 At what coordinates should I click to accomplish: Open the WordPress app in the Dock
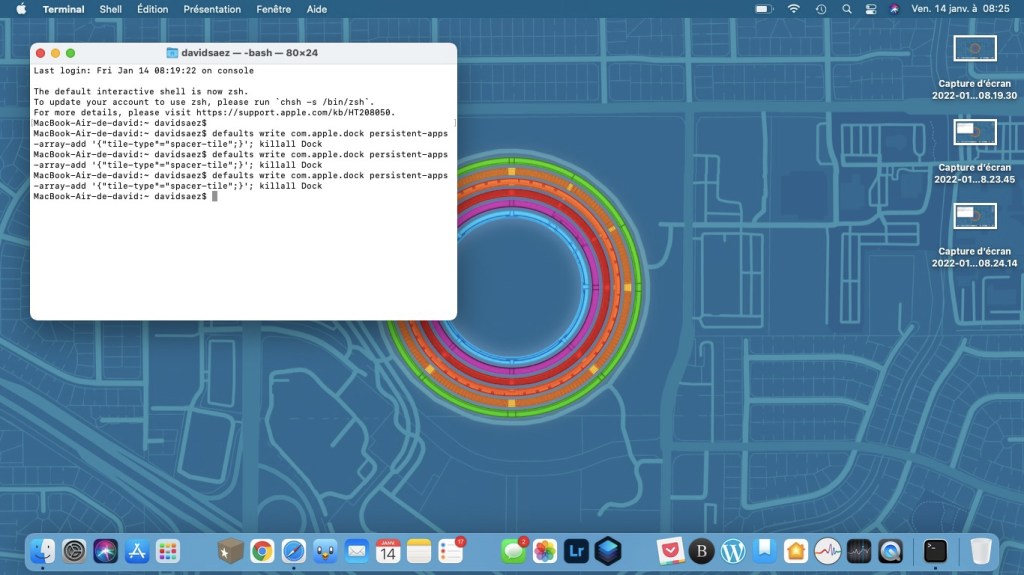point(733,550)
